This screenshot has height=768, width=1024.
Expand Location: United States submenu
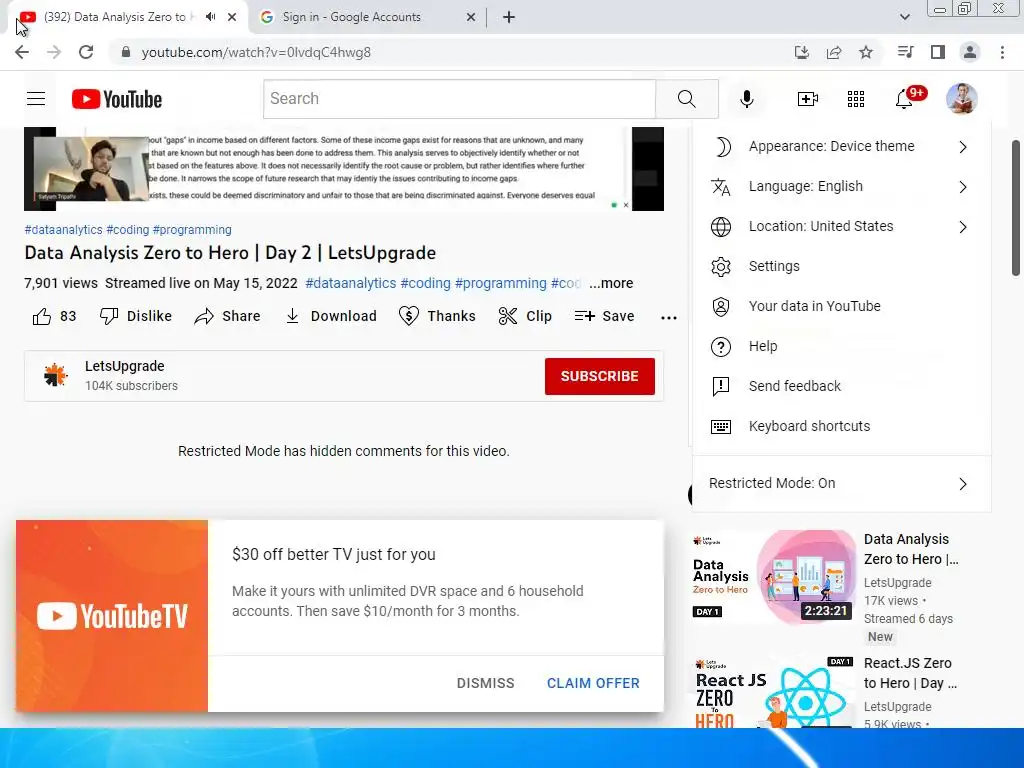click(842, 227)
